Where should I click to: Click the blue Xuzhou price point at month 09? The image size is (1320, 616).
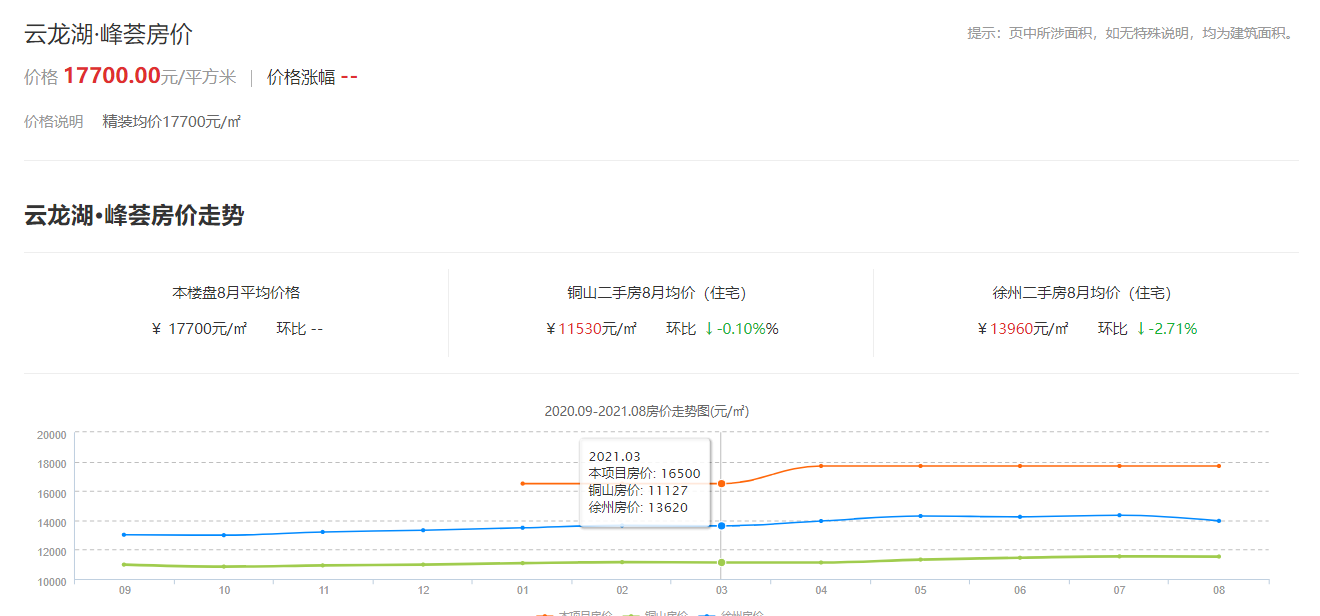click(x=124, y=535)
